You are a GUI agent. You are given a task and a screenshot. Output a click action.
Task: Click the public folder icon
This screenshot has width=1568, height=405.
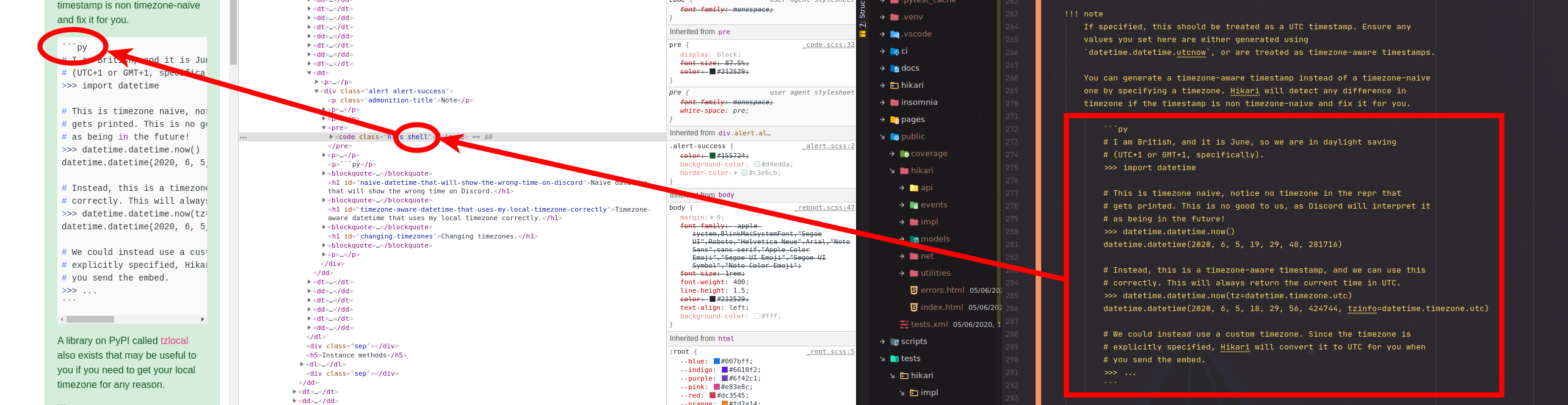895,137
